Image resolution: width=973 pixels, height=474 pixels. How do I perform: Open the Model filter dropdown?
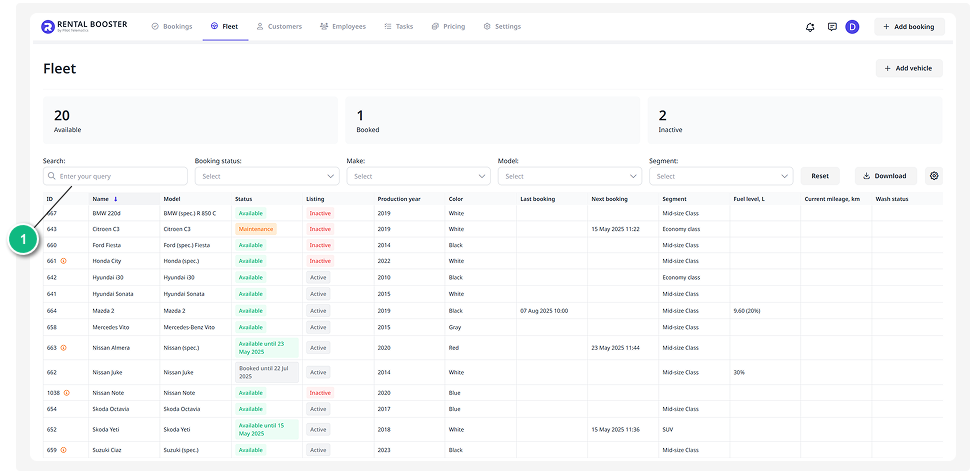point(569,176)
